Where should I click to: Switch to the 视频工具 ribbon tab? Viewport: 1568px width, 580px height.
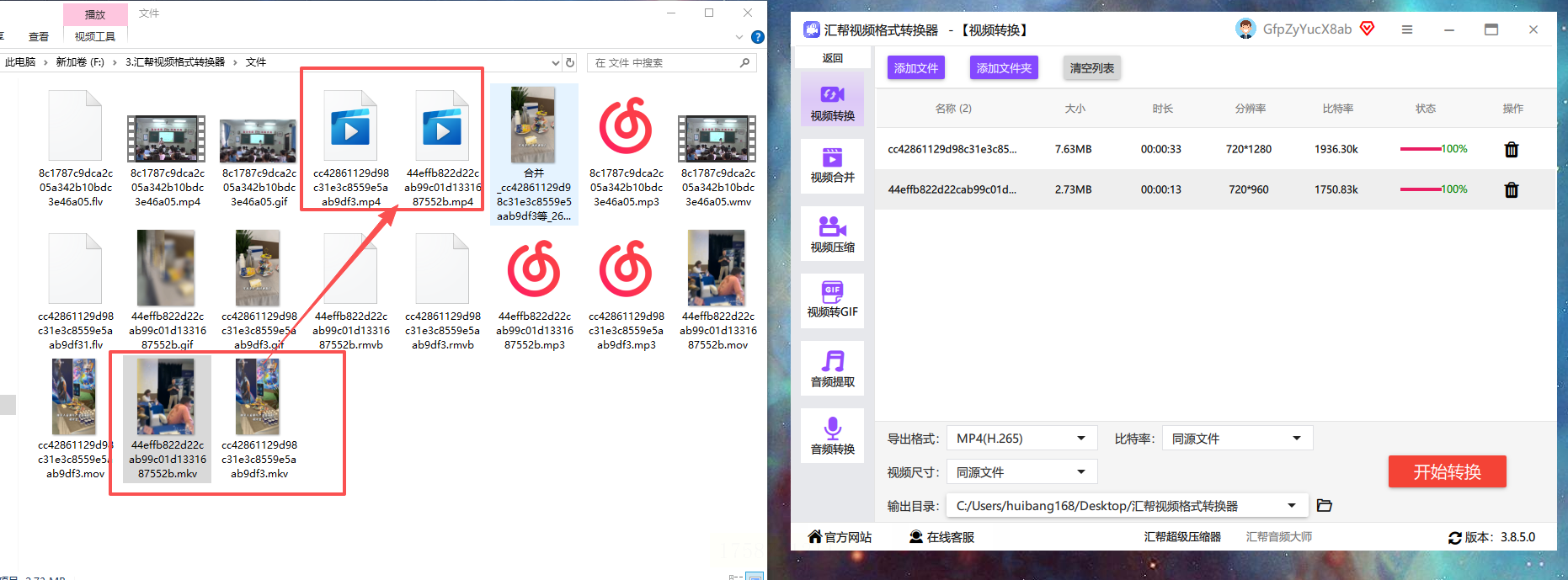[95, 36]
